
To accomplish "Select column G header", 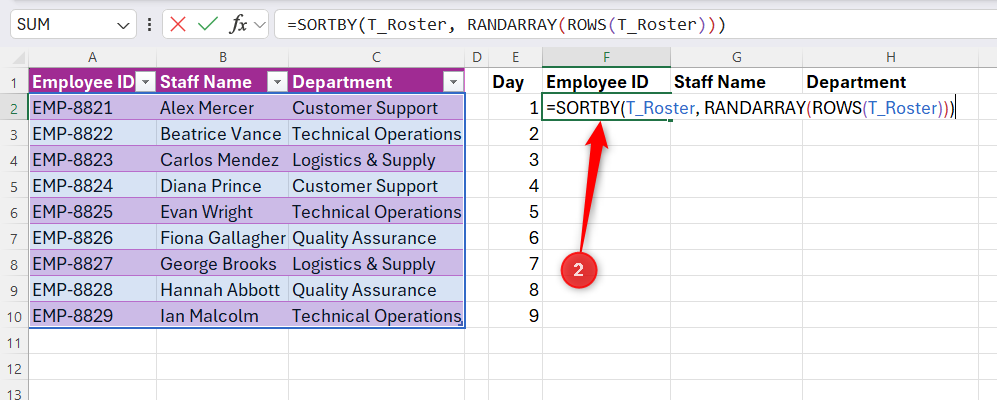I will (x=736, y=57).
